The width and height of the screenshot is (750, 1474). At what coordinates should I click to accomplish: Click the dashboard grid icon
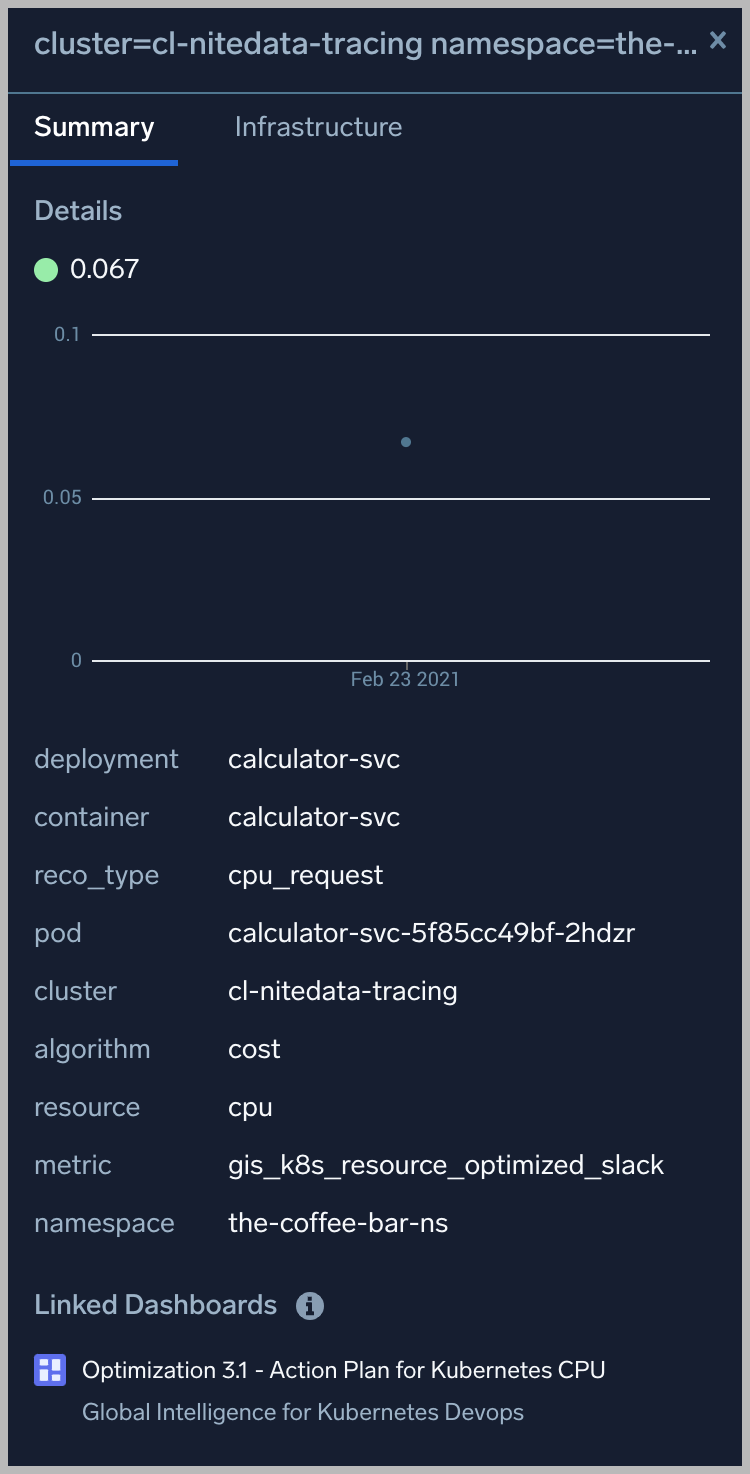(50, 1370)
